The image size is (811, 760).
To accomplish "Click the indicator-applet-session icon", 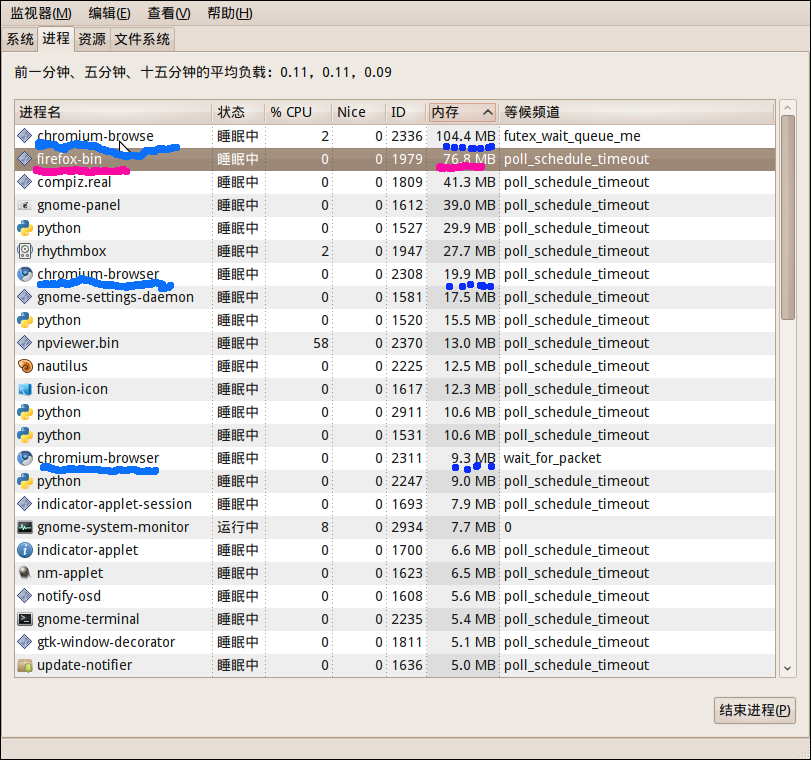I will 24,504.
